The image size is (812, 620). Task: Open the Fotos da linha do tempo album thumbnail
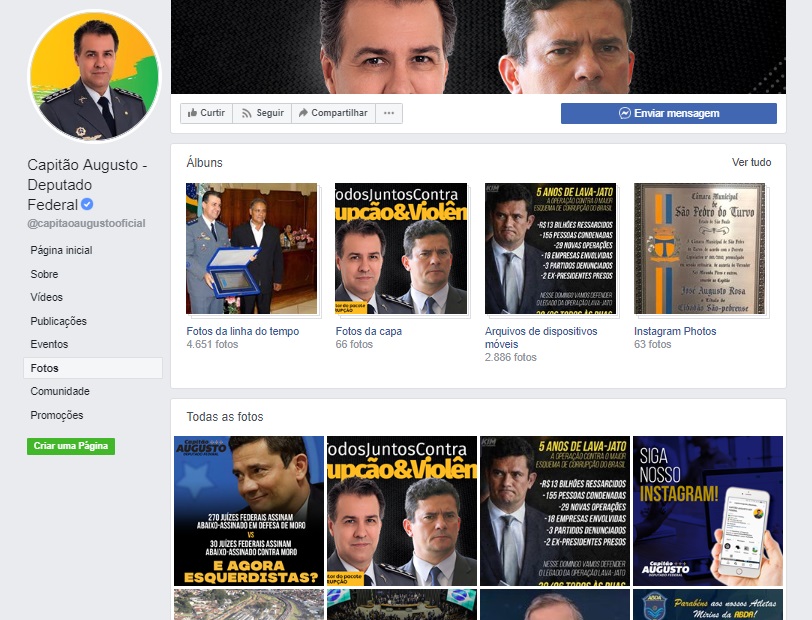[252, 248]
